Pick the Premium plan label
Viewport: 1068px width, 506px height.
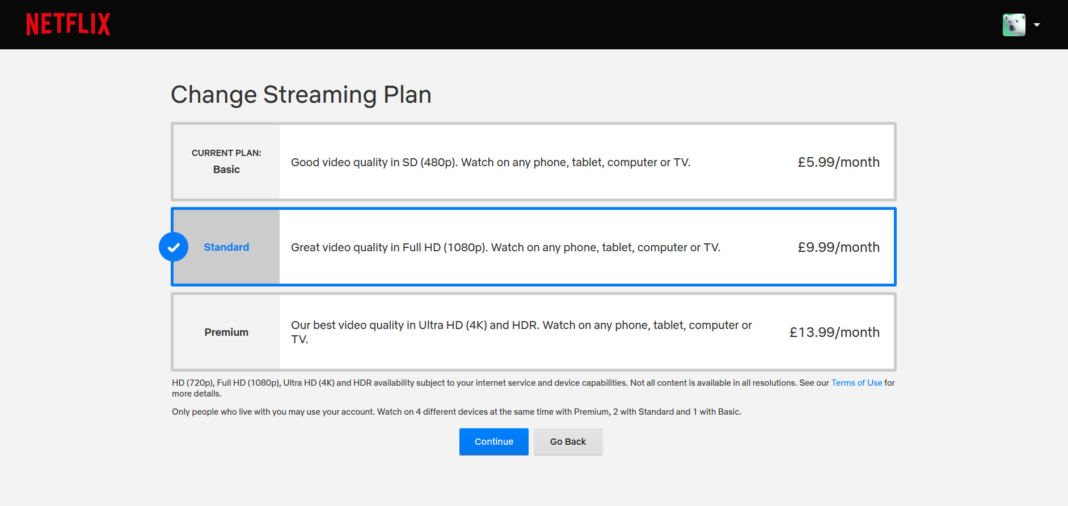pyautogui.click(x=226, y=332)
